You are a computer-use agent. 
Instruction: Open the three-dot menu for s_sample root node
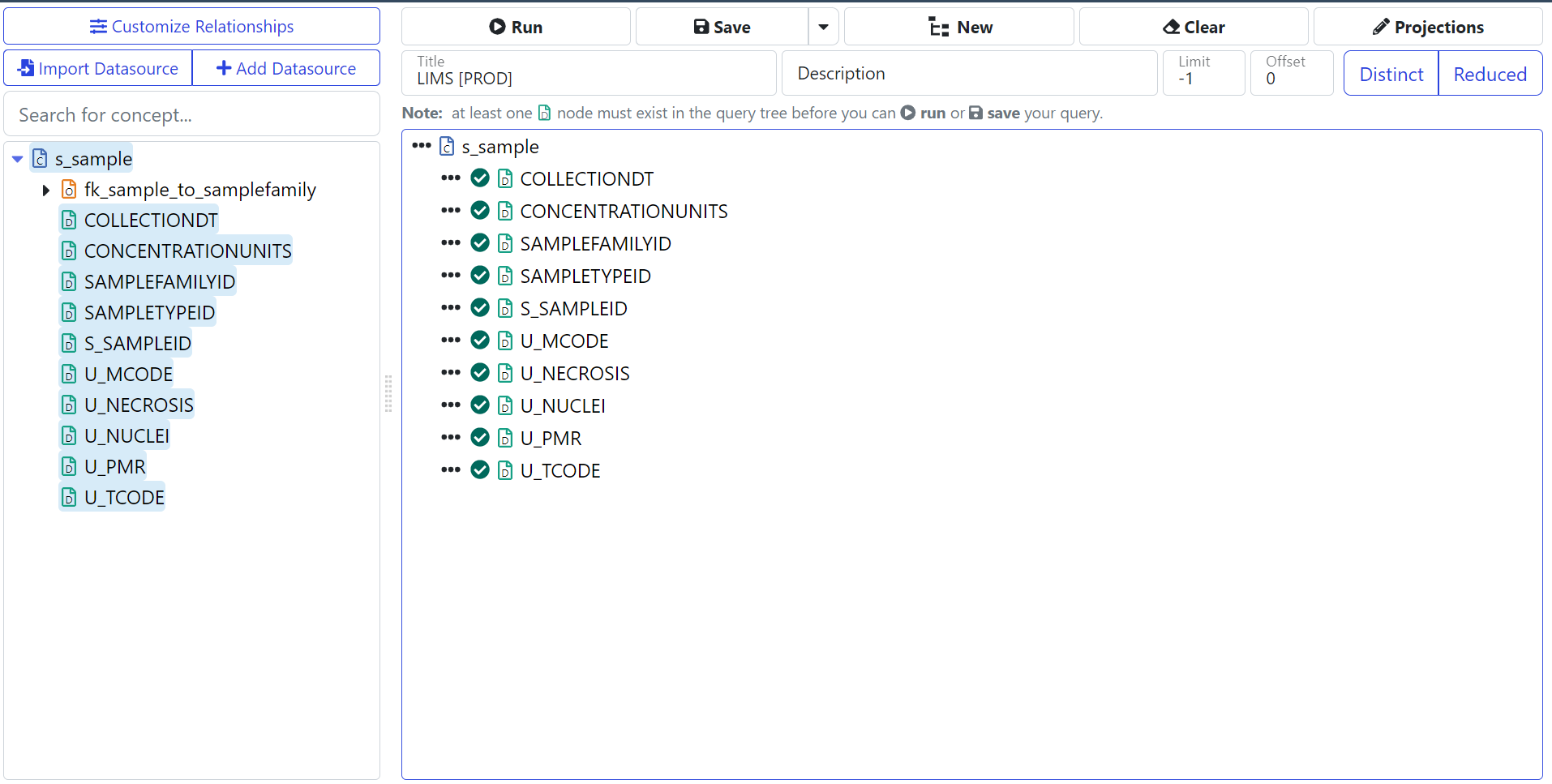pos(421,146)
